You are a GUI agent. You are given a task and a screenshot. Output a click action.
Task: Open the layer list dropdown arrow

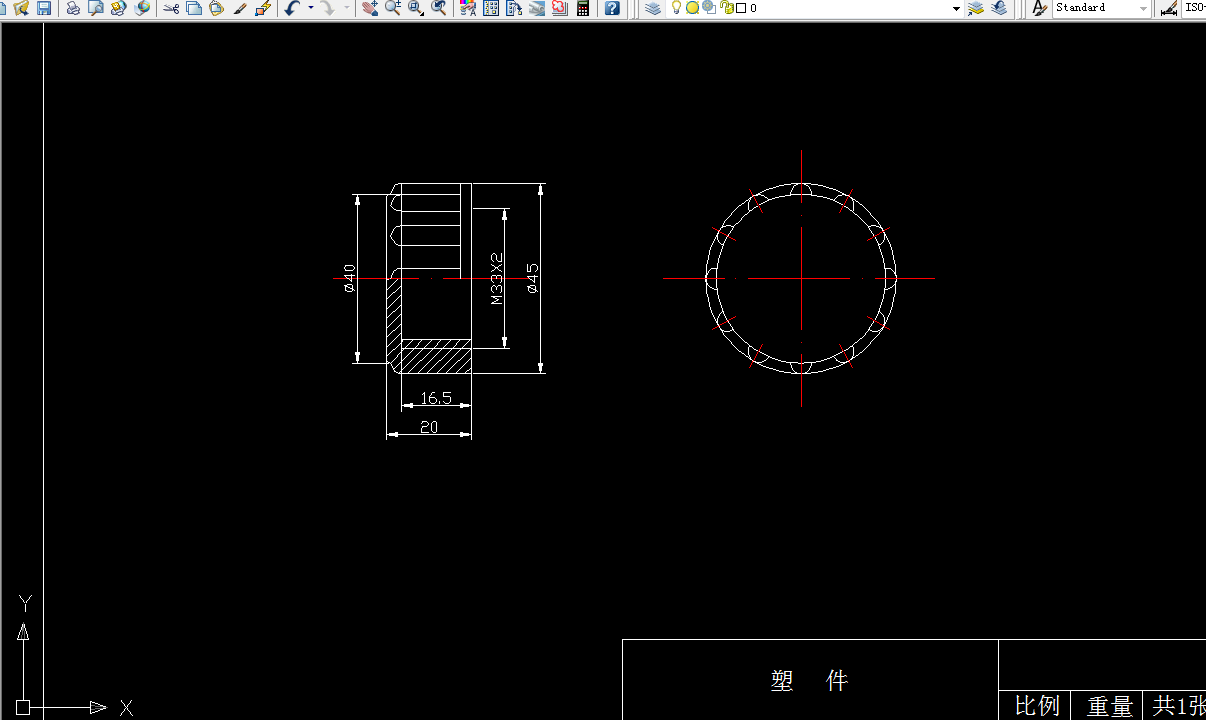tap(956, 8)
